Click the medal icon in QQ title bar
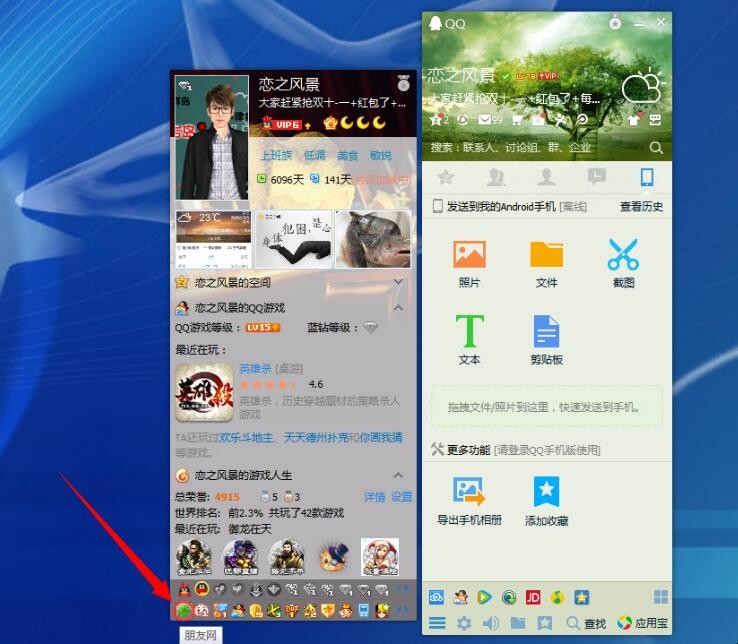 615,22
